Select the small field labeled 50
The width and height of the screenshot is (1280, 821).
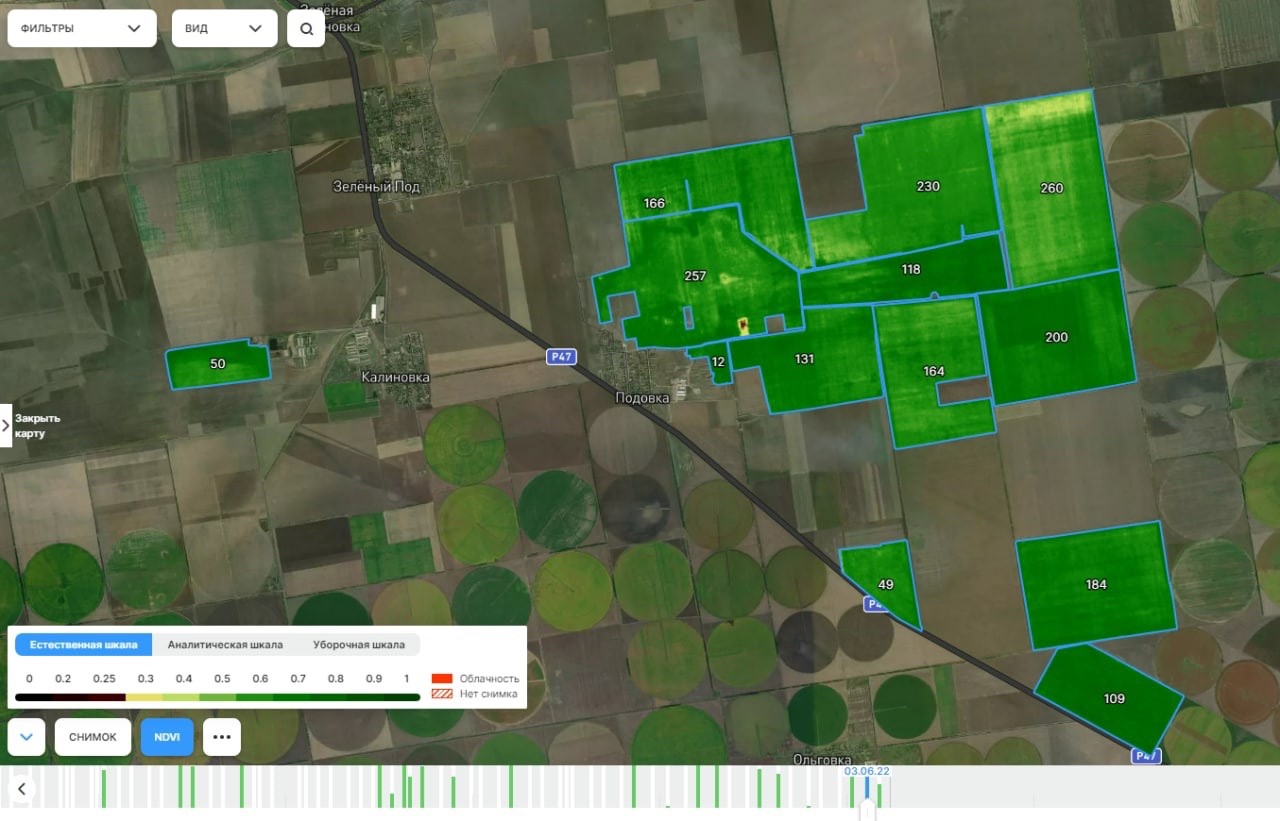tap(218, 364)
